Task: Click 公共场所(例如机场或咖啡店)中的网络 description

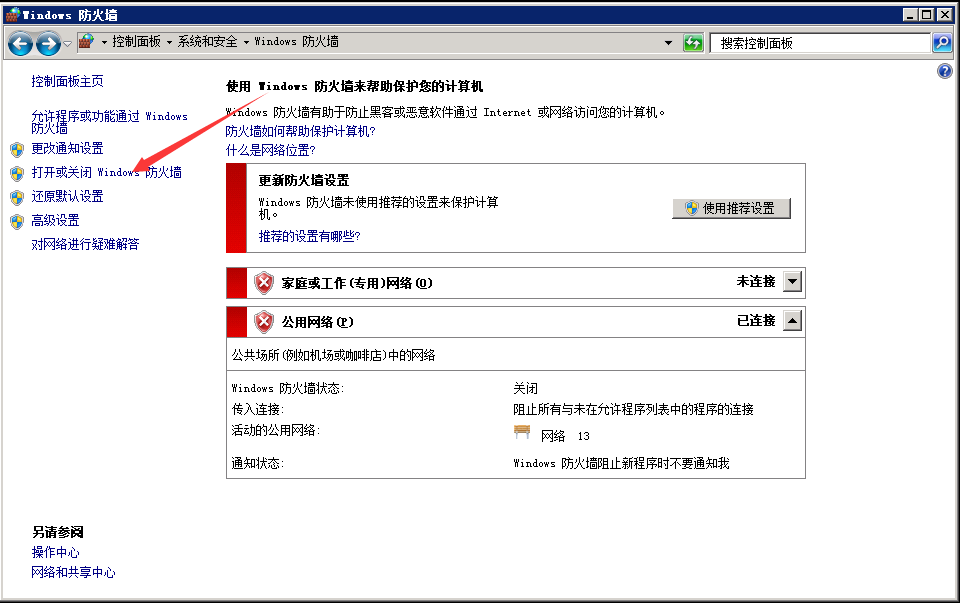Action: (x=333, y=355)
